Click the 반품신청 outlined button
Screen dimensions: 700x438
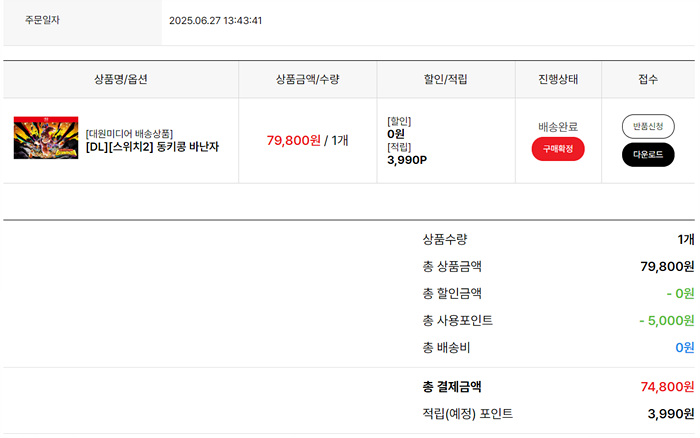pos(648,126)
